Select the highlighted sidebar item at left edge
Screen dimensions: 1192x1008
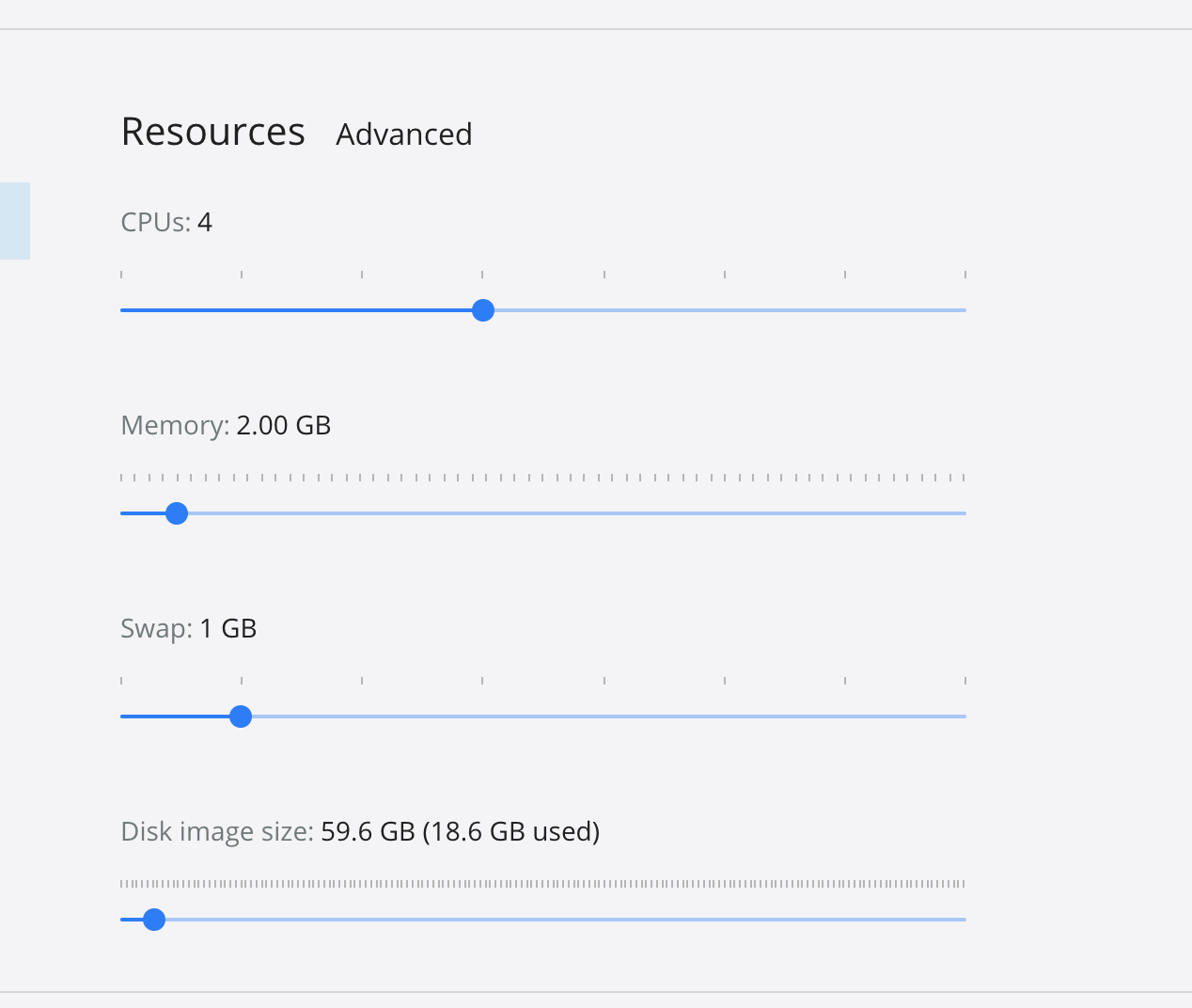click(14, 221)
